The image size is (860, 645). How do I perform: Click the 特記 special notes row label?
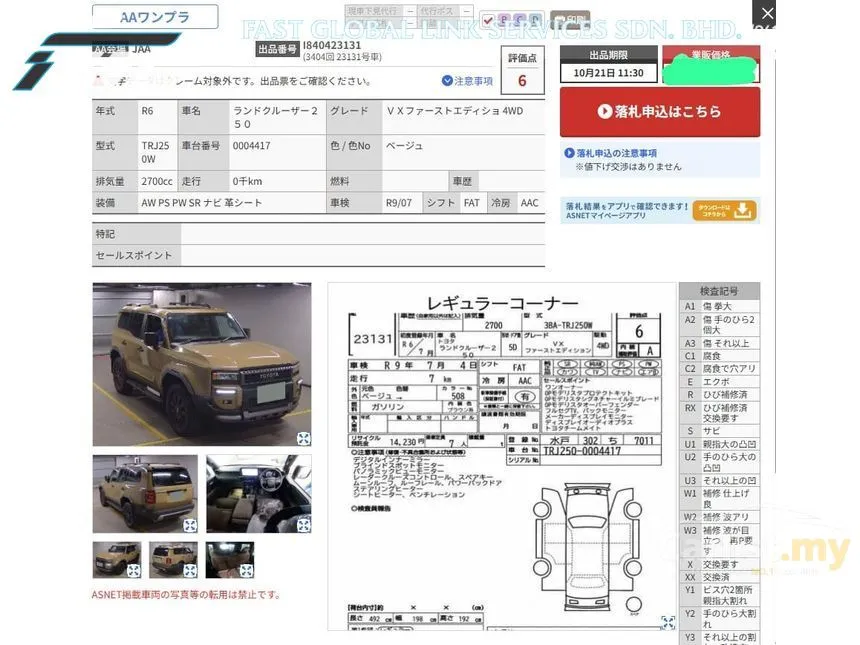point(137,234)
